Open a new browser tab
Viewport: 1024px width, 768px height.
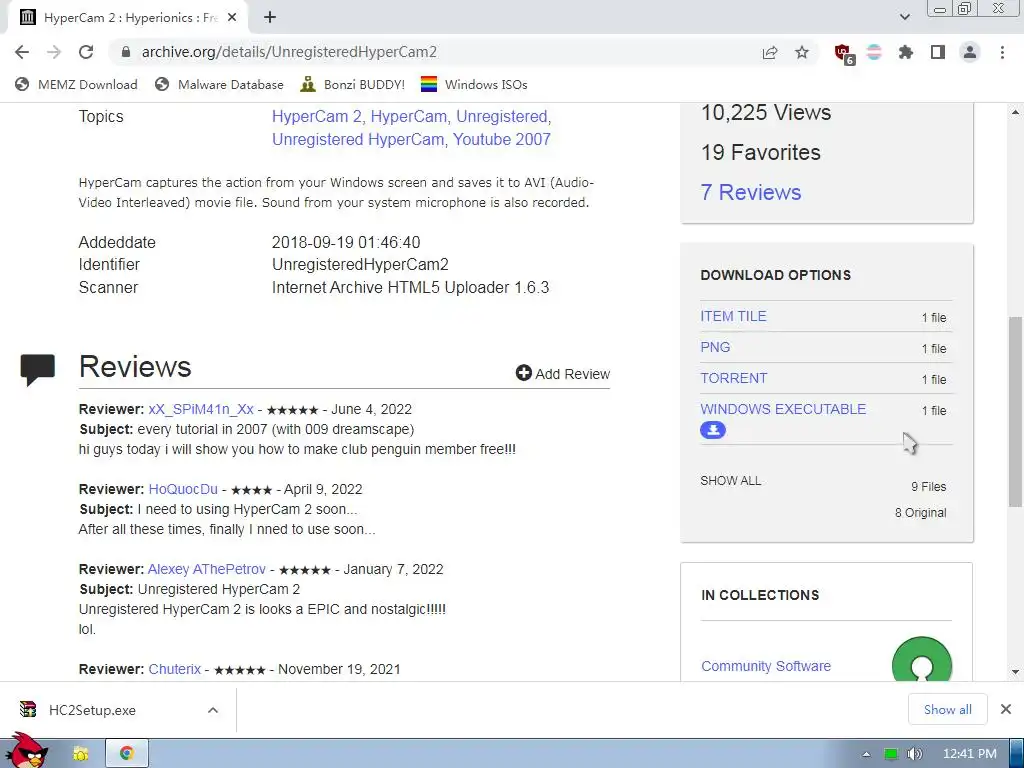coord(270,18)
